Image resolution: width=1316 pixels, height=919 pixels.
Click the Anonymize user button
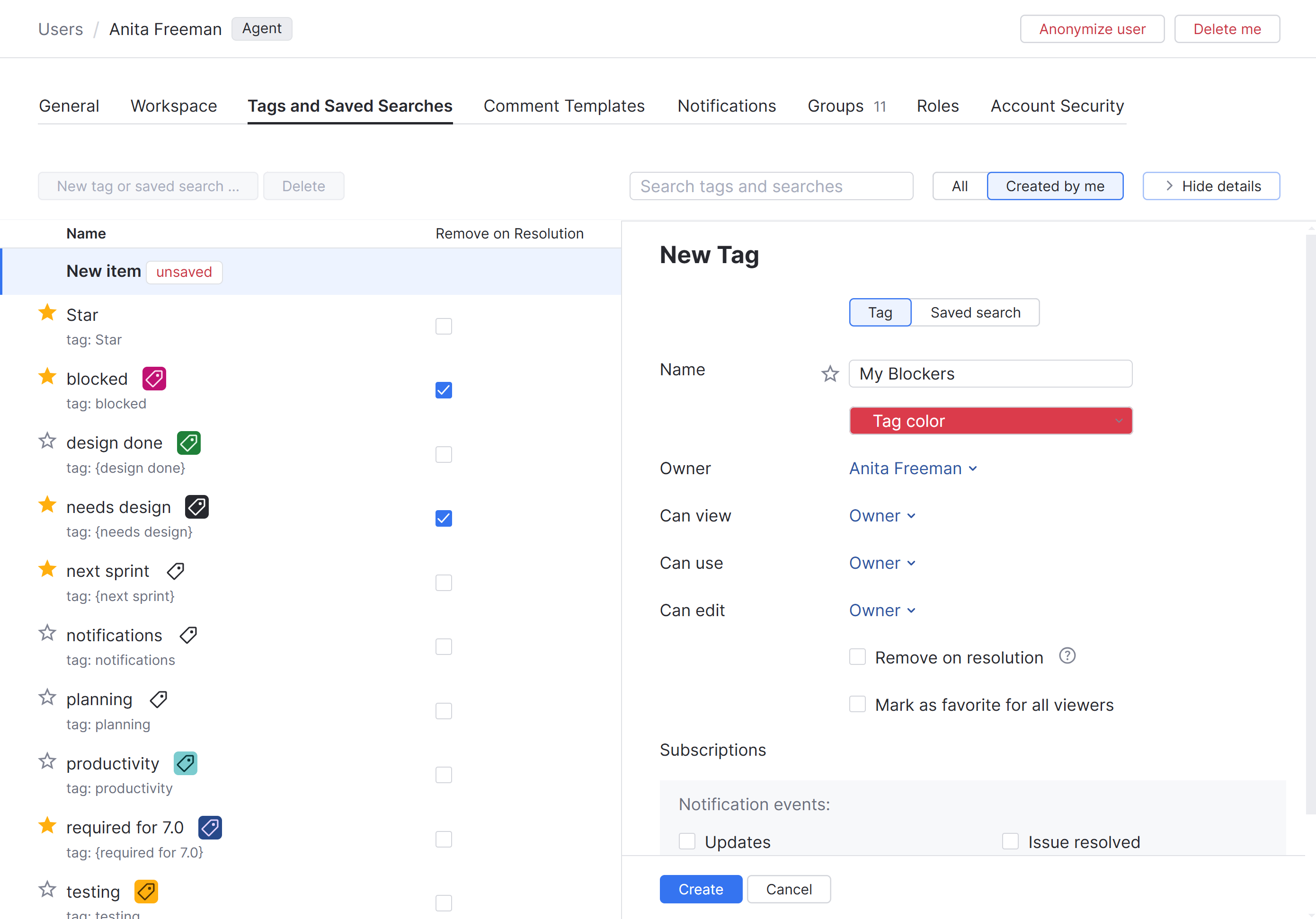1091,29
